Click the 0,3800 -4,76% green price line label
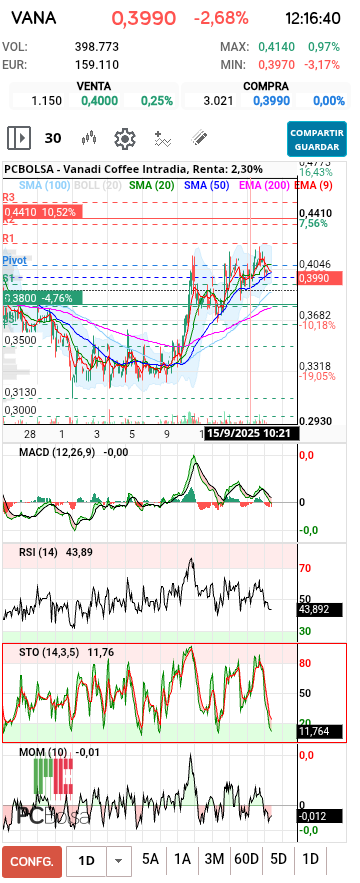Image resolution: width=360 pixels, height=883 pixels. coord(42,298)
